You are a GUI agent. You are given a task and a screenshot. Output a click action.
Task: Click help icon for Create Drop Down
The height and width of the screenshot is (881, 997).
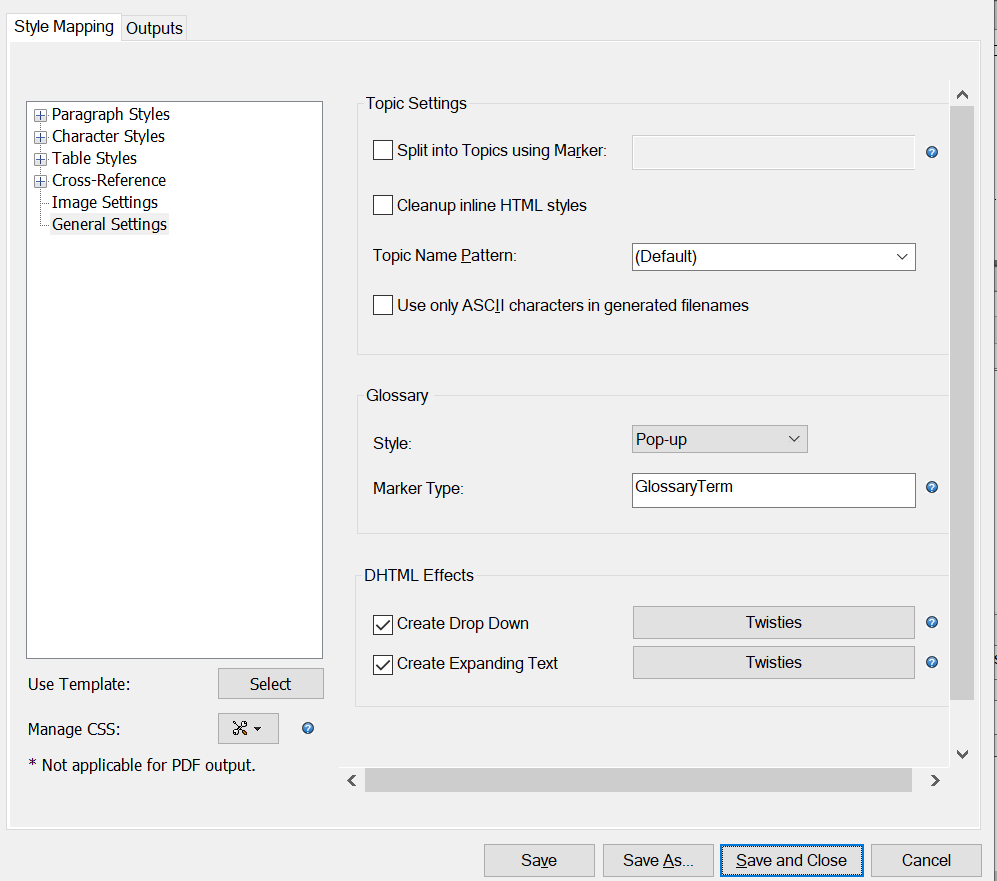[932, 622]
